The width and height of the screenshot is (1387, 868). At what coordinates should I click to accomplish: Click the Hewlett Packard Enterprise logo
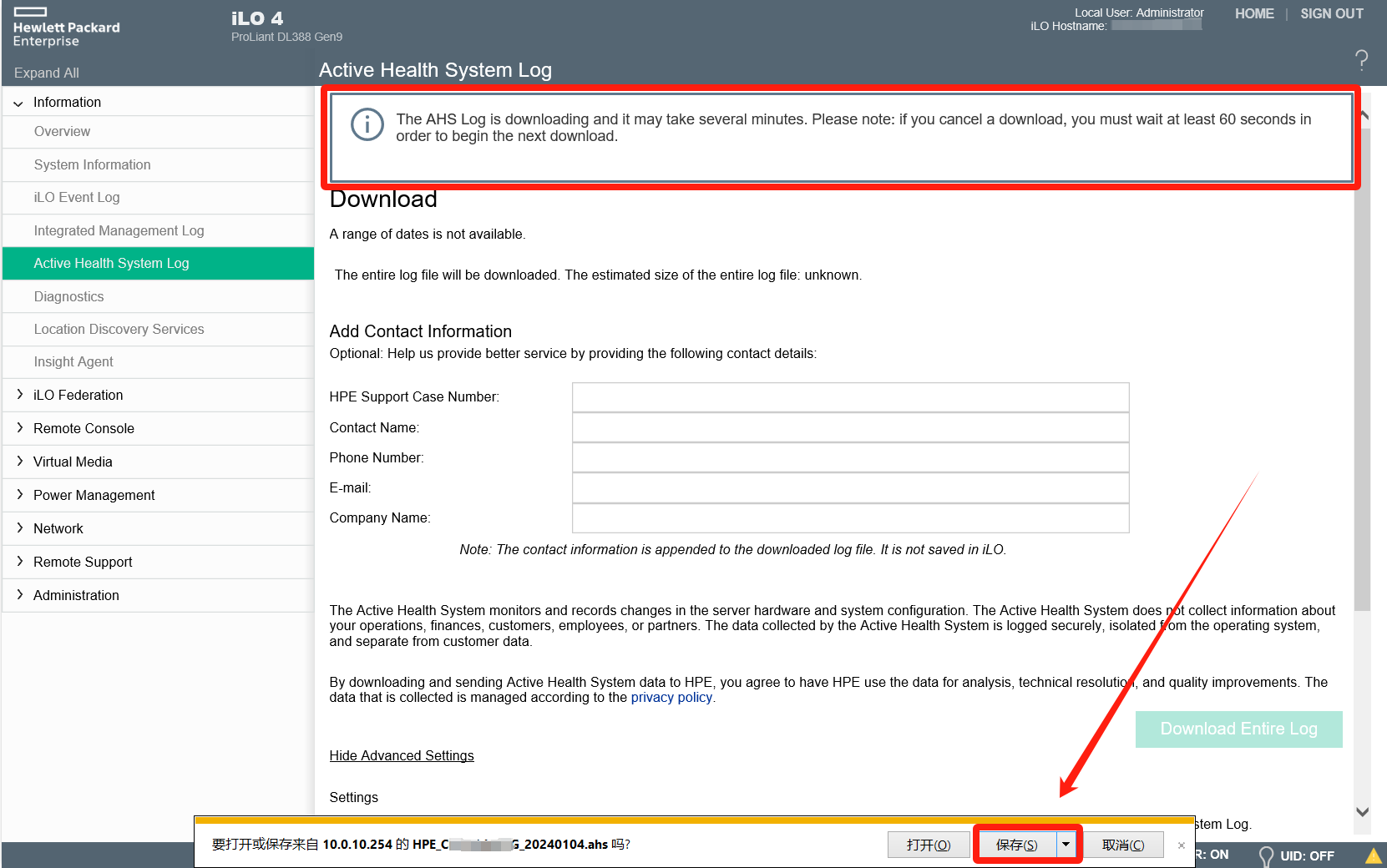tap(66, 28)
